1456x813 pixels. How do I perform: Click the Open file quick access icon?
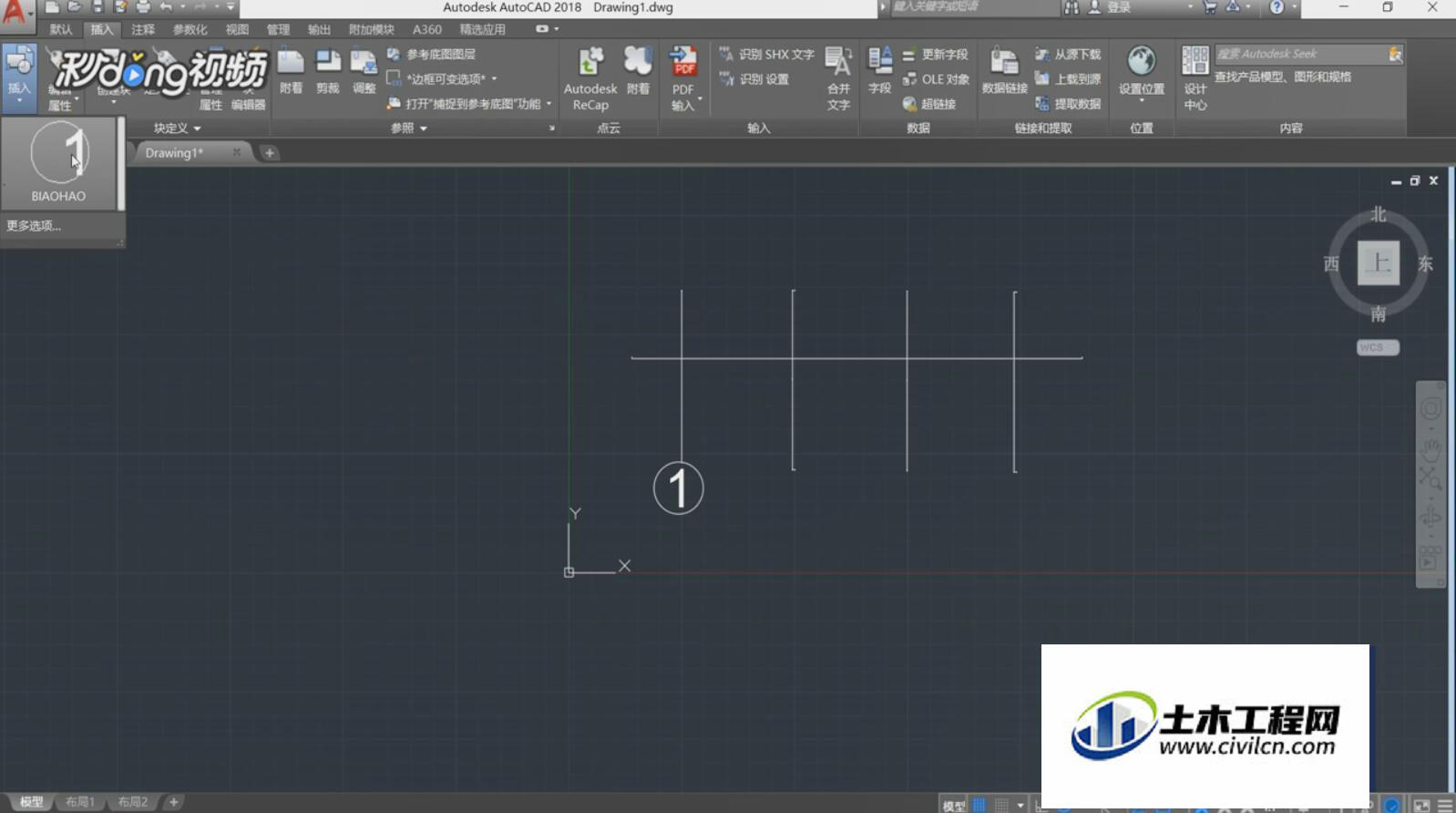coord(75,6)
